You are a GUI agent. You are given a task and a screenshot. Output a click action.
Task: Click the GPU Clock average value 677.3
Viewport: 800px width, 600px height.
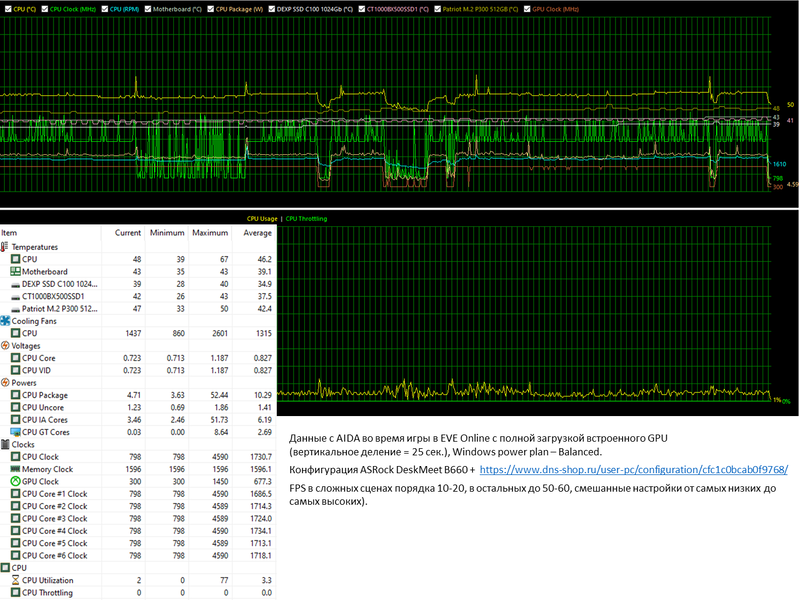(x=263, y=482)
